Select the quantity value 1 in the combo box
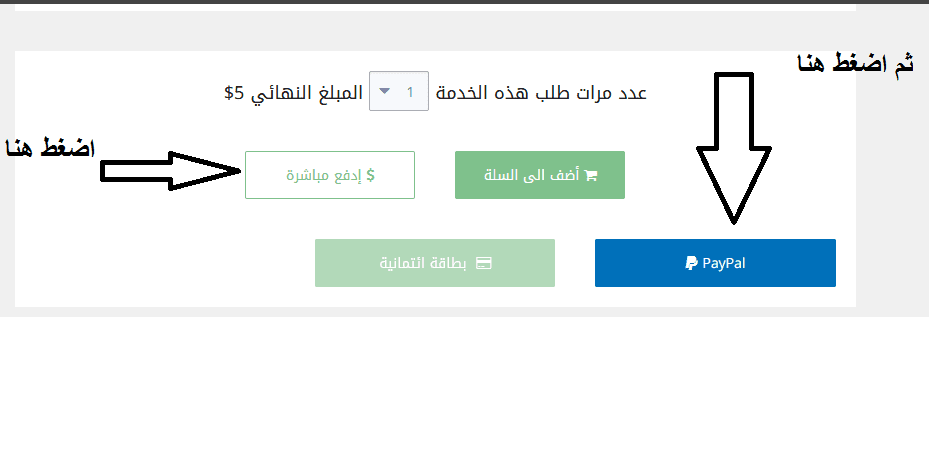The image size is (929, 467). click(x=411, y=92)
